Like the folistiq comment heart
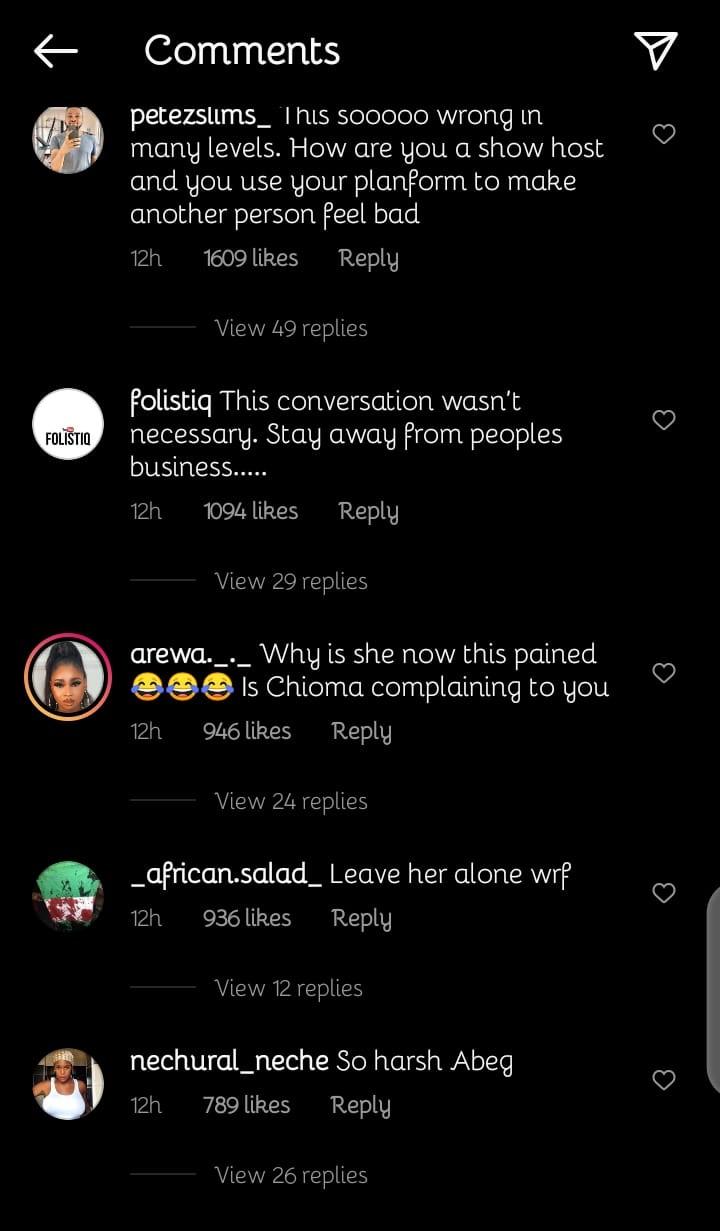Viewport: 720px width, 1231px height. tap(664, 420)
